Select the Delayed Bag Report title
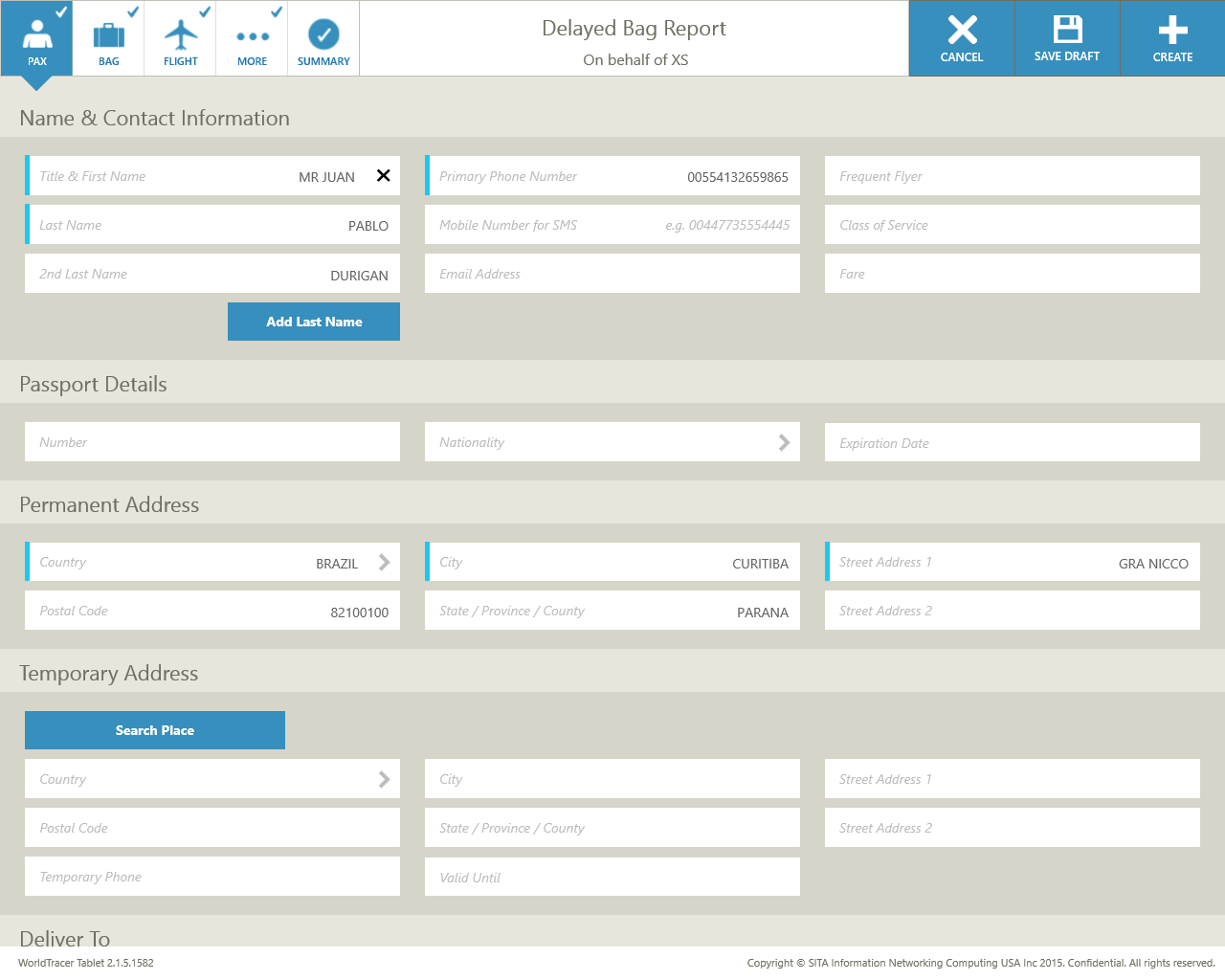The image size is (1225, 980). [x=634, y=29]
